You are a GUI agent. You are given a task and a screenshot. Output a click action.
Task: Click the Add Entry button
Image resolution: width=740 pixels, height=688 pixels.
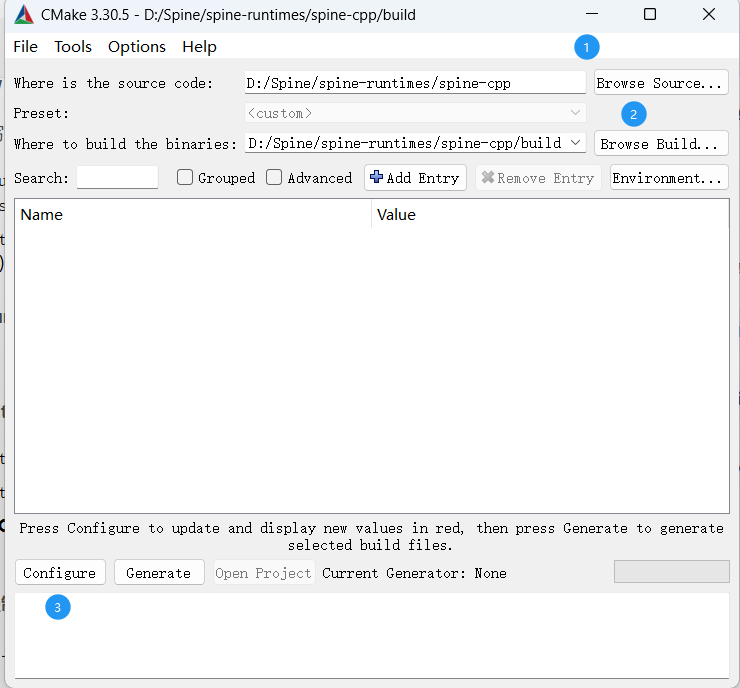coord(415,177)
